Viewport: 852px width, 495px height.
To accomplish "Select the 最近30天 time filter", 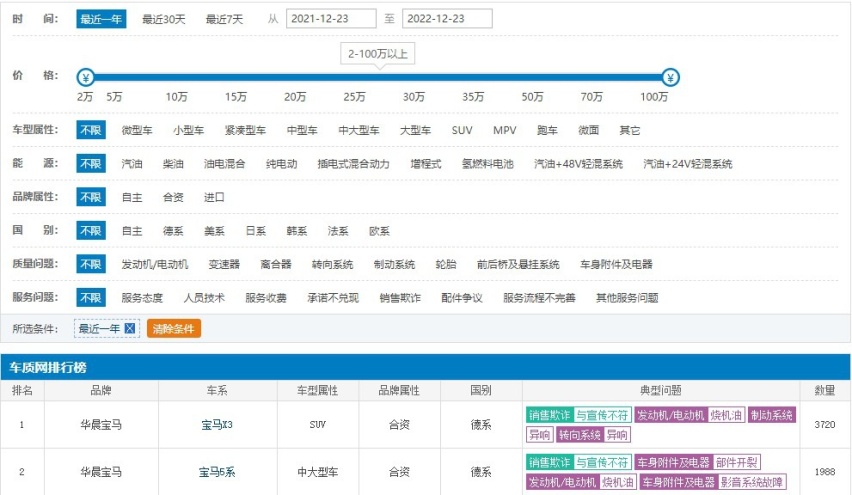I will point(164,19).
